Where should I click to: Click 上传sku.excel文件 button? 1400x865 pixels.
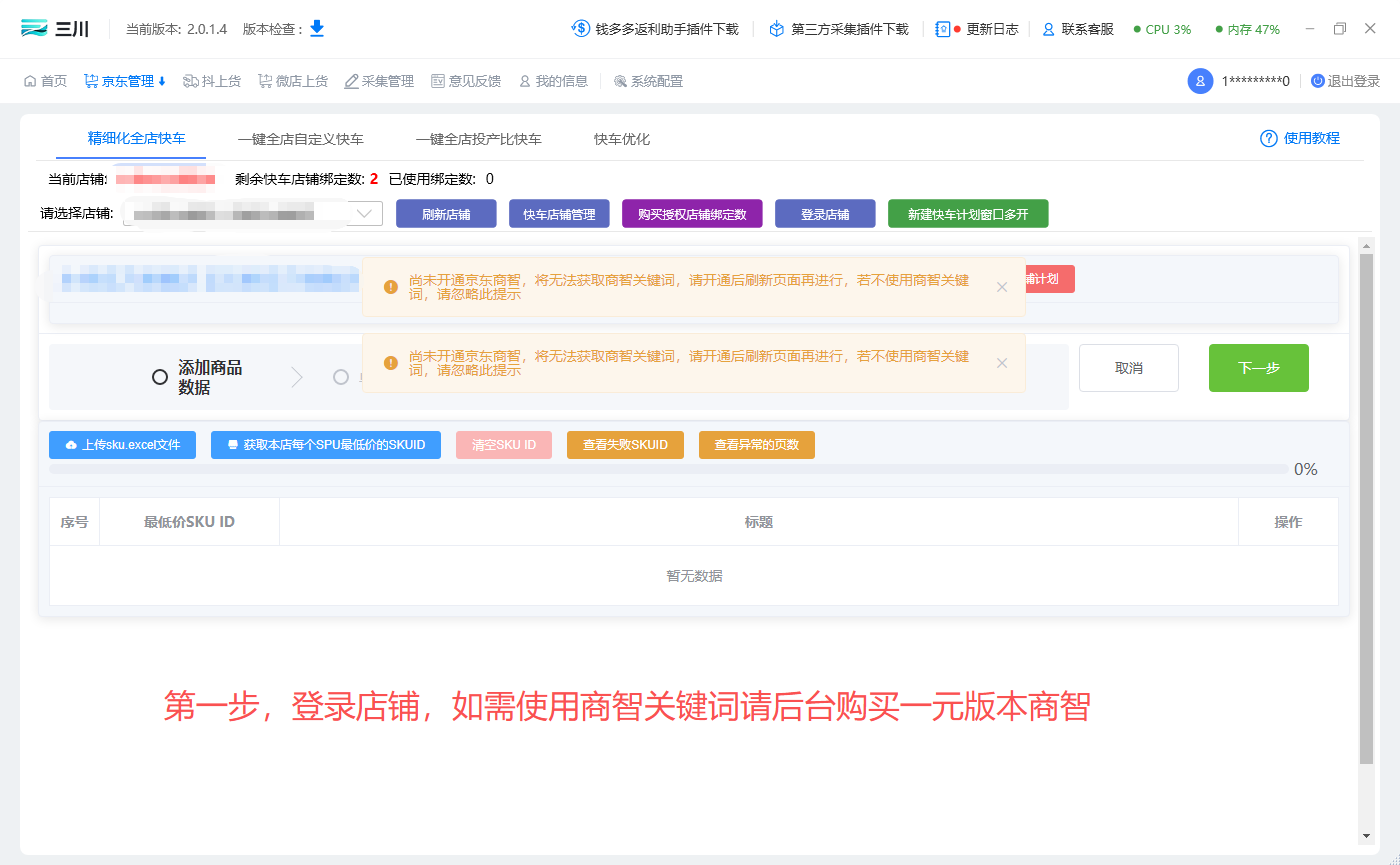122,445
